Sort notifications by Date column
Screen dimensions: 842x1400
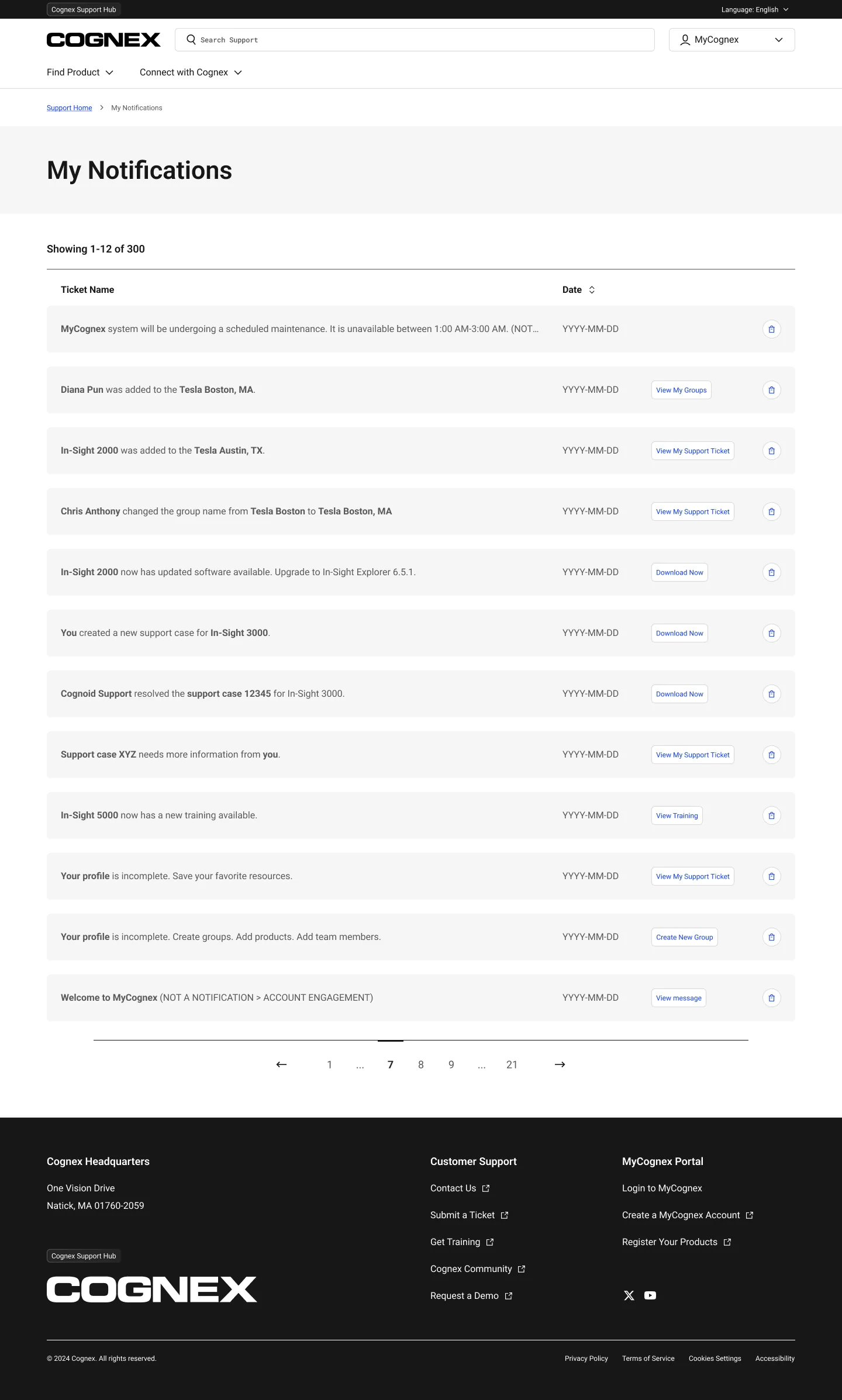click(x=579, y=290)
